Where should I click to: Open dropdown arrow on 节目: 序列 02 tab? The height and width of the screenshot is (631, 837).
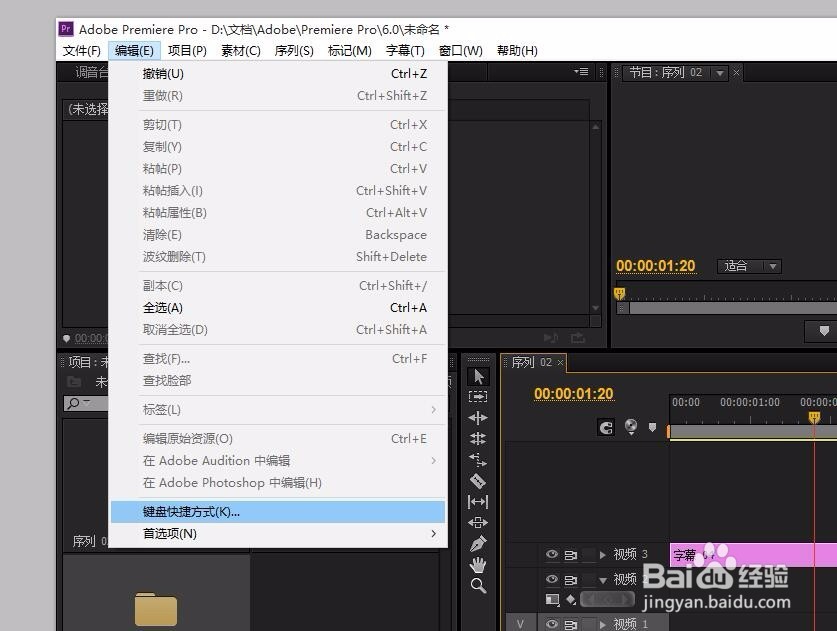[x=720, y=73]
